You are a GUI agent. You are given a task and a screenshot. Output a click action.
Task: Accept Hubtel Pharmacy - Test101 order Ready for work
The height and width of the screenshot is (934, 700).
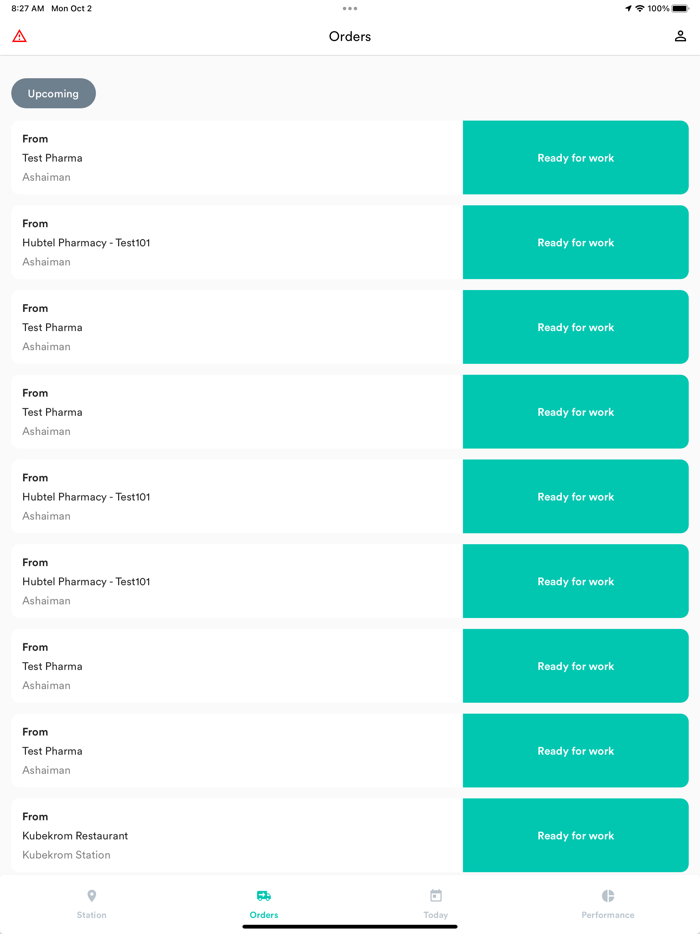(x=575, y=242)
